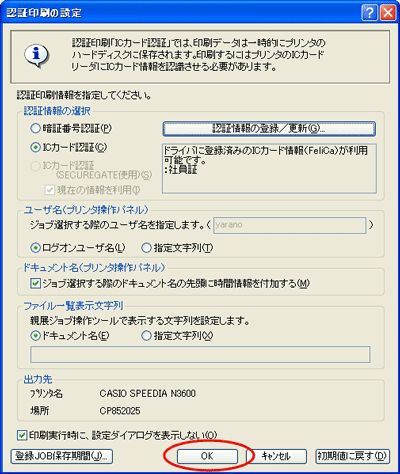
Task: Toggle the time-info document name prefix checkbox
Action: 35,283
